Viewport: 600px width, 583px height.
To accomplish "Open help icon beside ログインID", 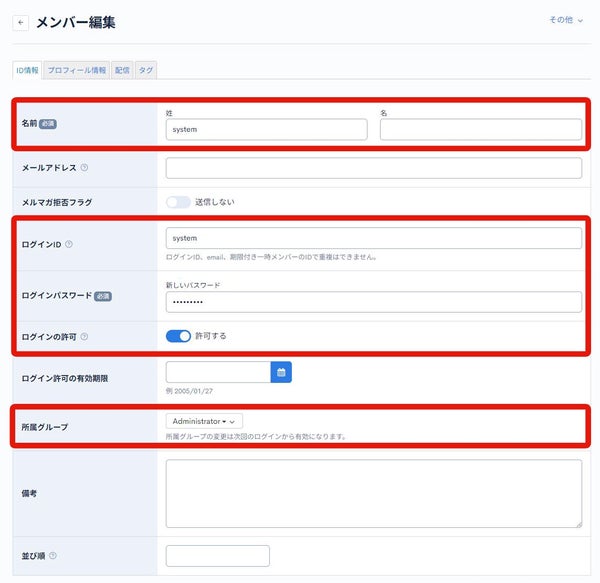I will coord(69,244).
